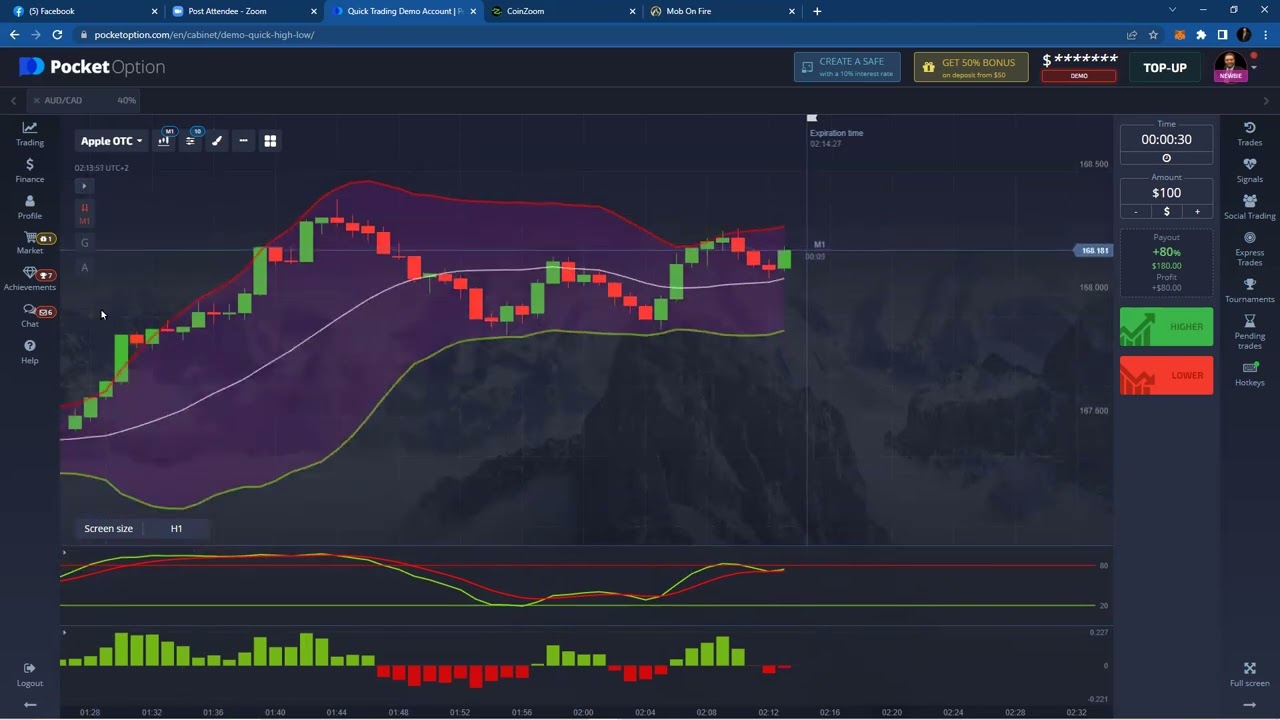
Task: Click the browser address bar
Action: 600,35
